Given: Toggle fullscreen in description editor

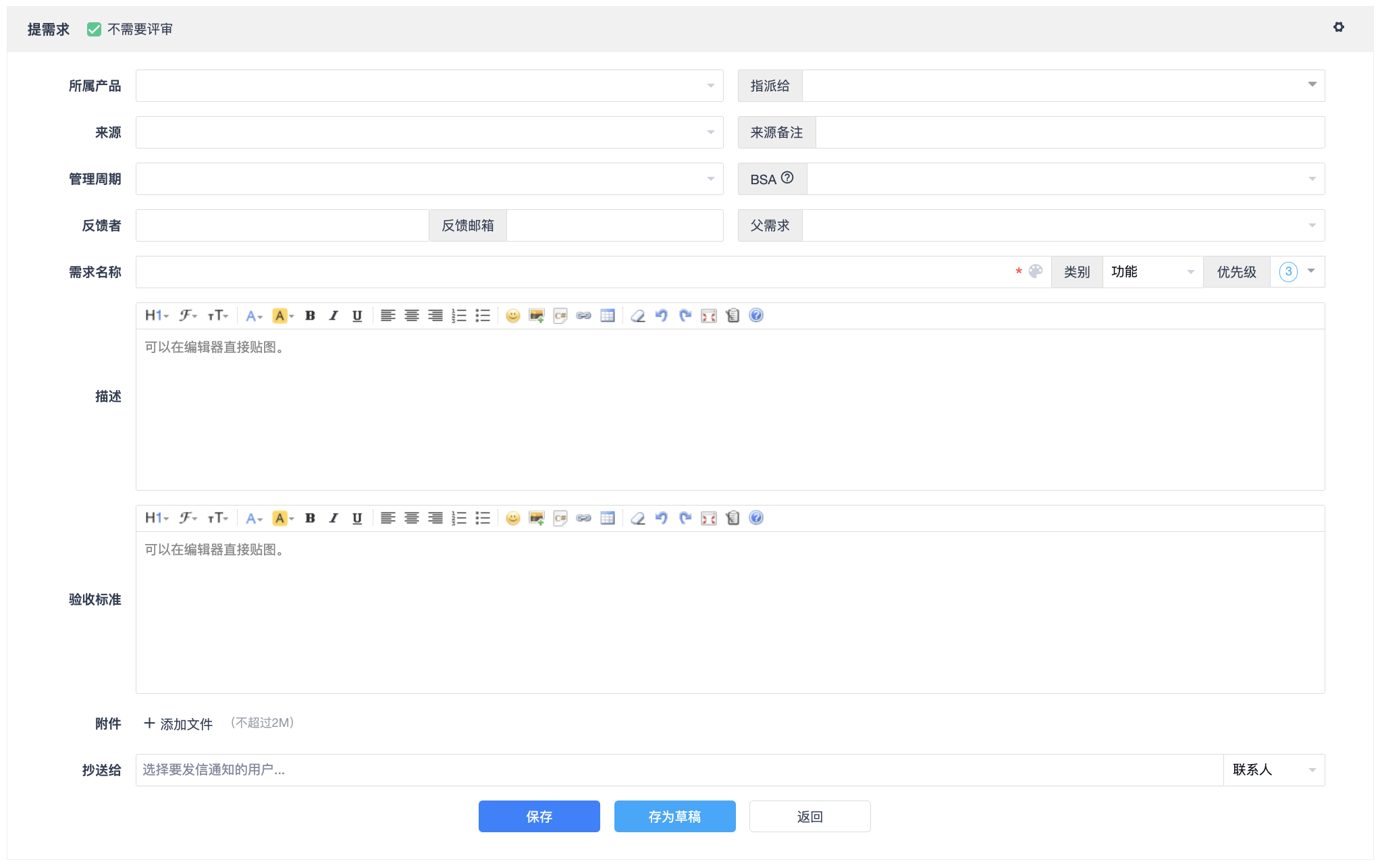Looking at the screenshot, I should point(709,315).
